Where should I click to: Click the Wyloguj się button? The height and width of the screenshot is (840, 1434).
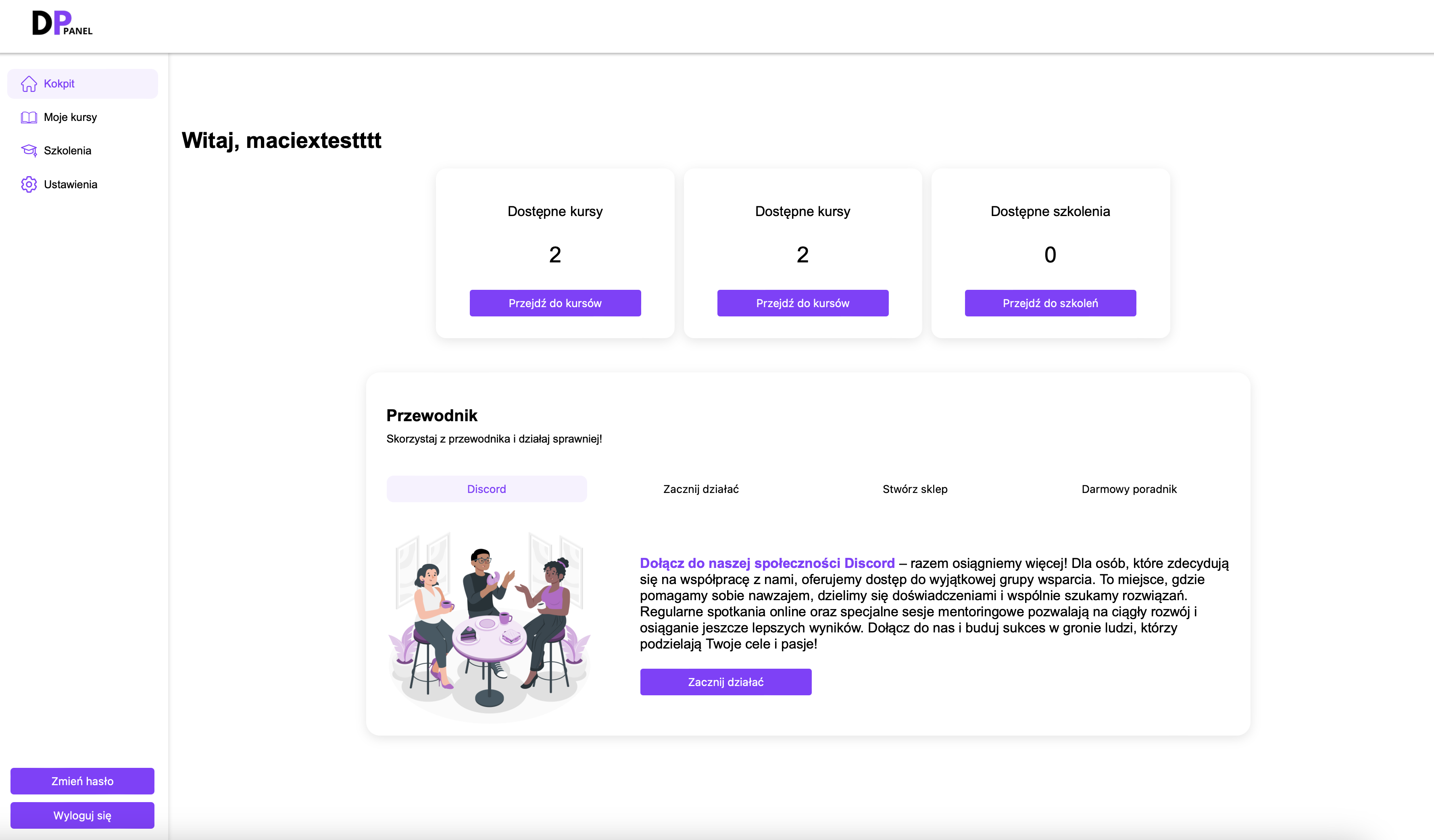coord(83,815)
